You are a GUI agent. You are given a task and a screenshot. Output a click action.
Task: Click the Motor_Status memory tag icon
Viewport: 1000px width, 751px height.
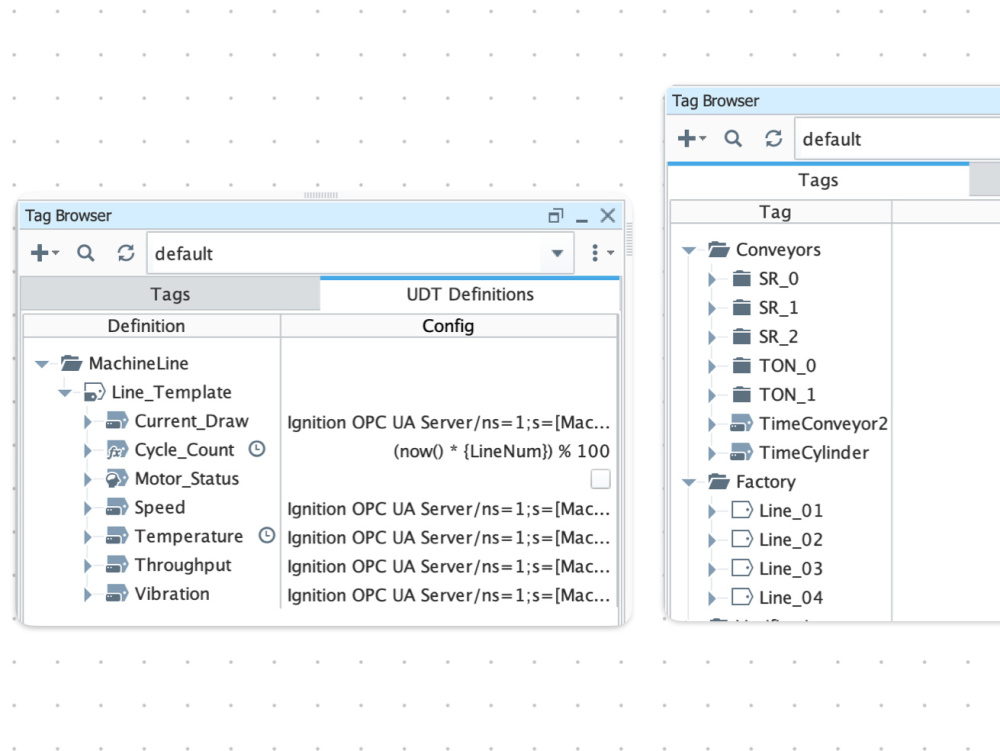(x=117, y=479)
